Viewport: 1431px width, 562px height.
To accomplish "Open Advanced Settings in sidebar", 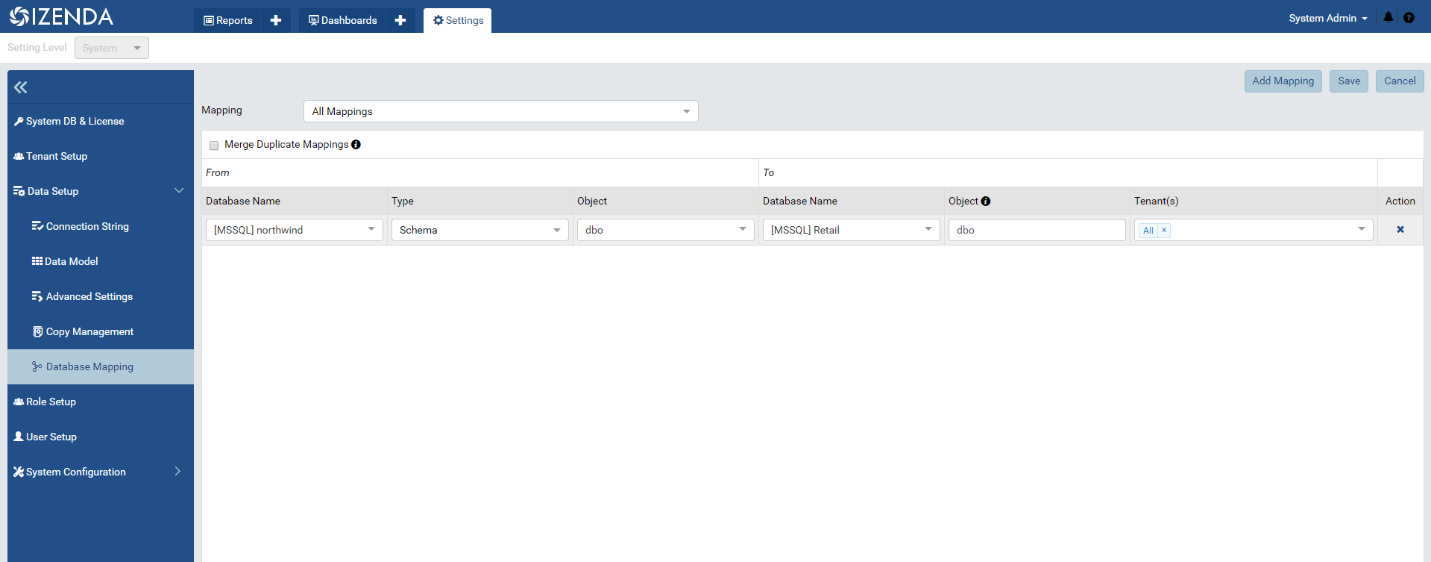I will [101, 296].
